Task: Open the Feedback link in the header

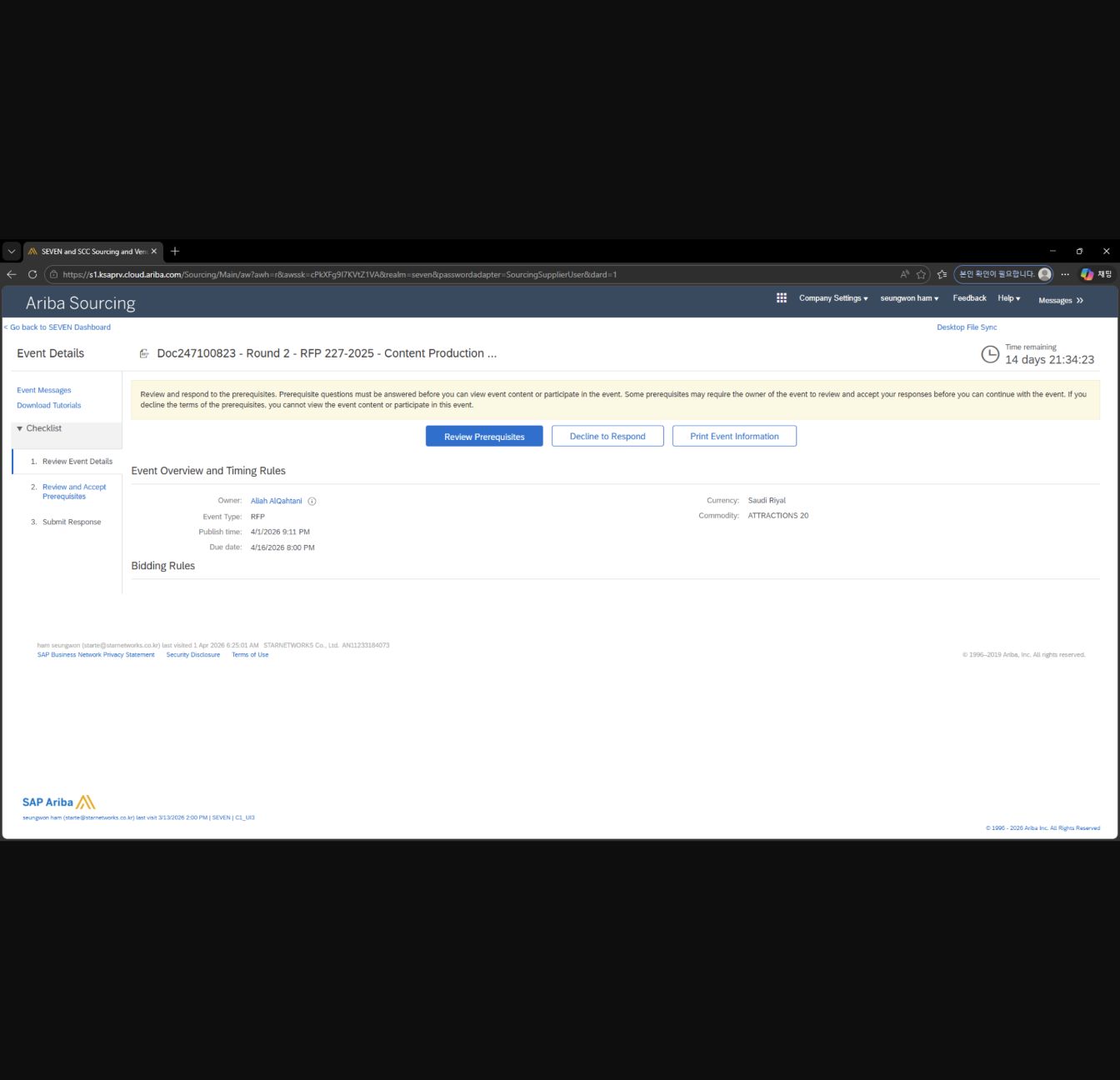Action: (969, 298)
